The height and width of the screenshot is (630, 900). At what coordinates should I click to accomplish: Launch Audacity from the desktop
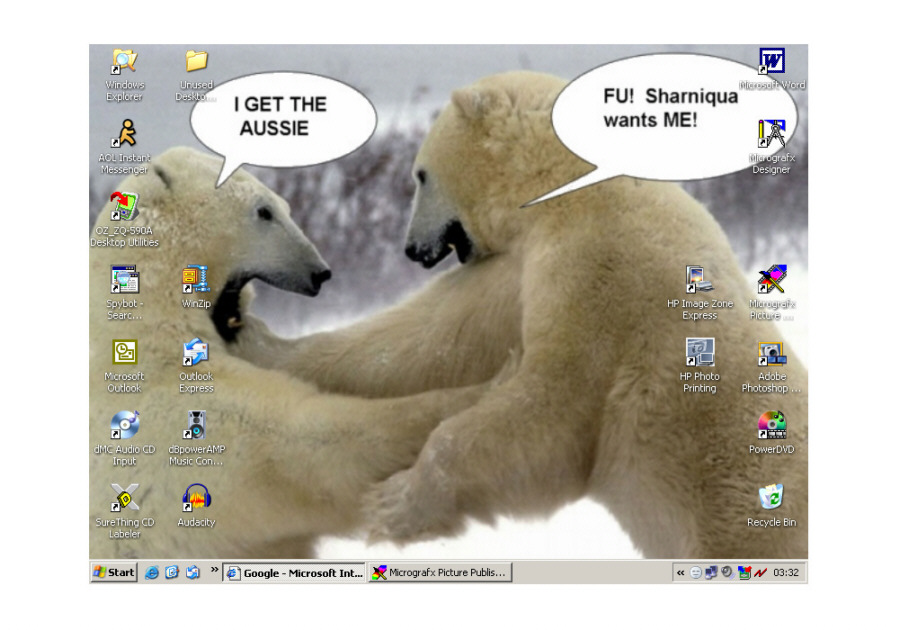click(x=196, y=498)
